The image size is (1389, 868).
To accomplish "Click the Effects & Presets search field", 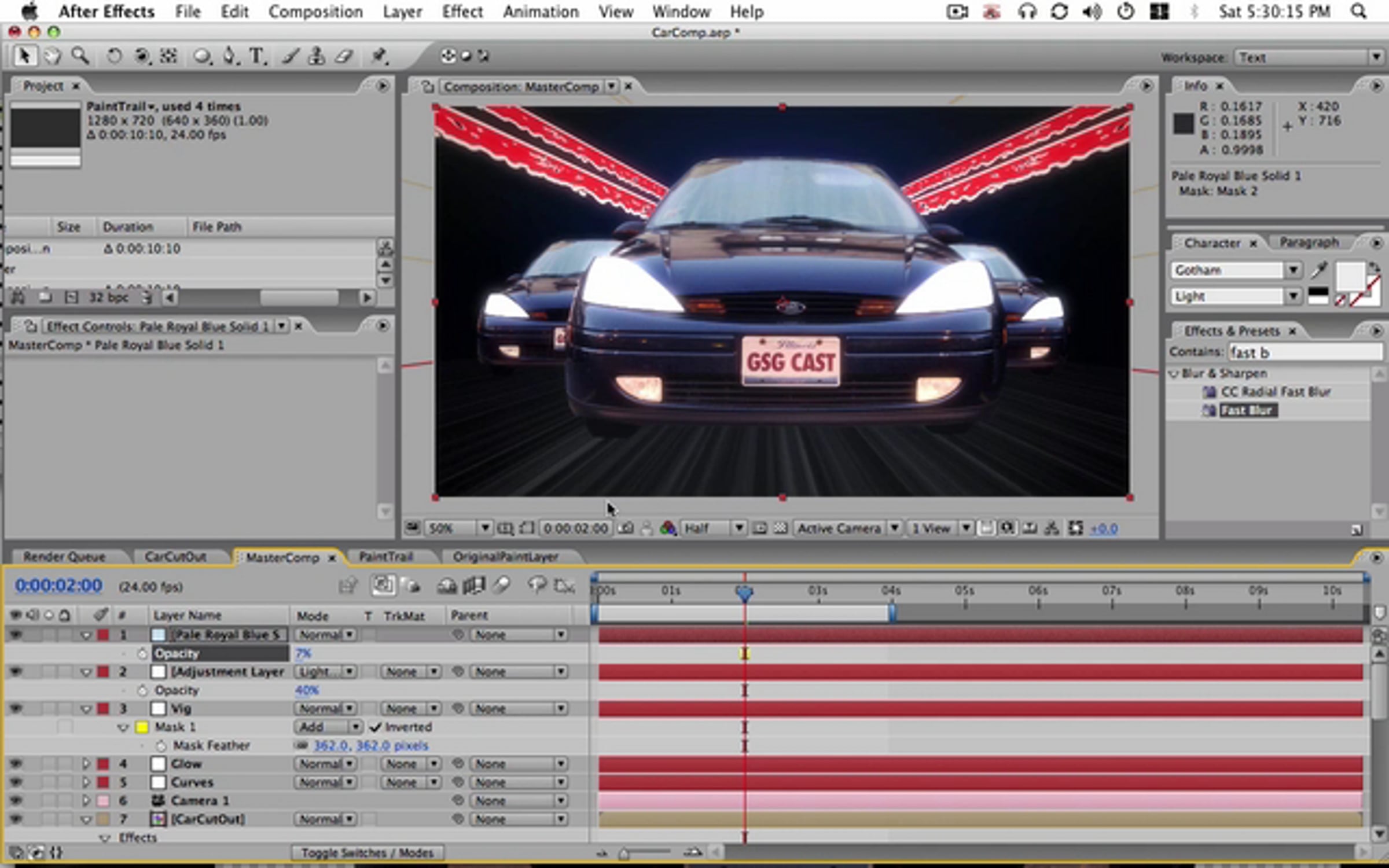I will pos(1305,352).
